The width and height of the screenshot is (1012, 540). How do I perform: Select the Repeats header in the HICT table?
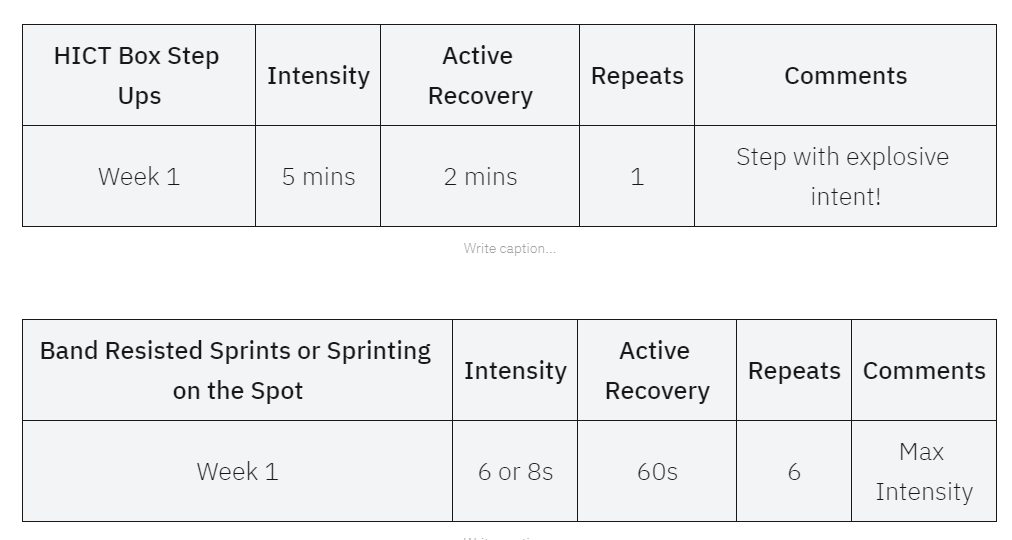[x=637, y=76]
